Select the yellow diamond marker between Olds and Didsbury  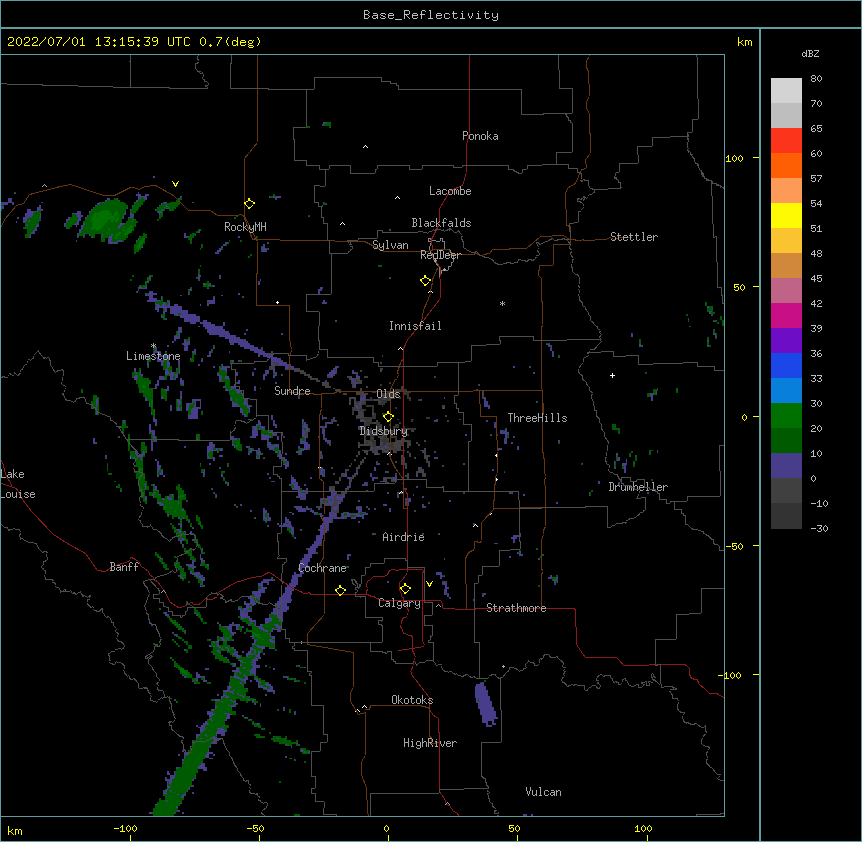coord(388,416)
